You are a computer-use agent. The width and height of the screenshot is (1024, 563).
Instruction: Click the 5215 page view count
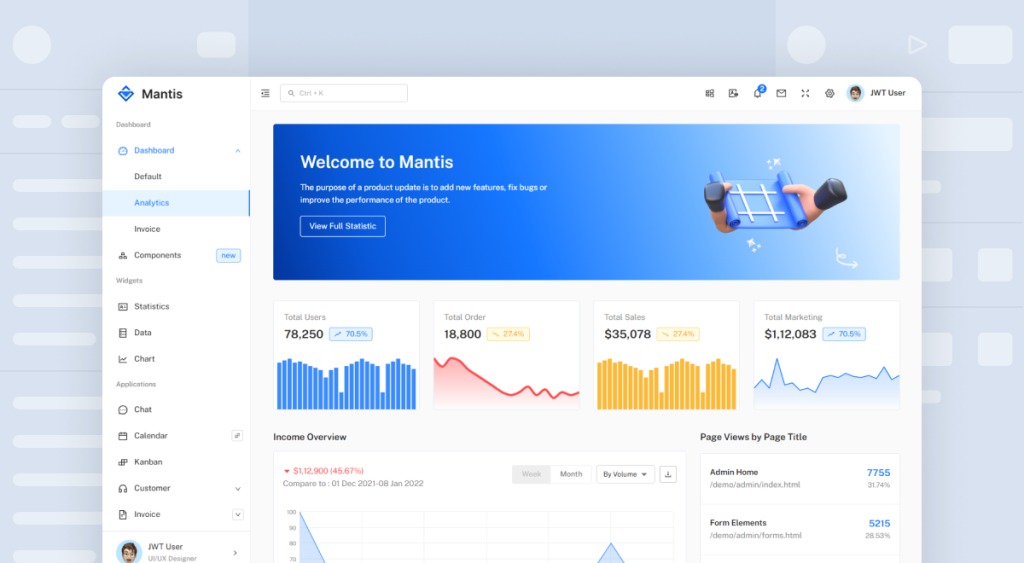tap(879, 523)
